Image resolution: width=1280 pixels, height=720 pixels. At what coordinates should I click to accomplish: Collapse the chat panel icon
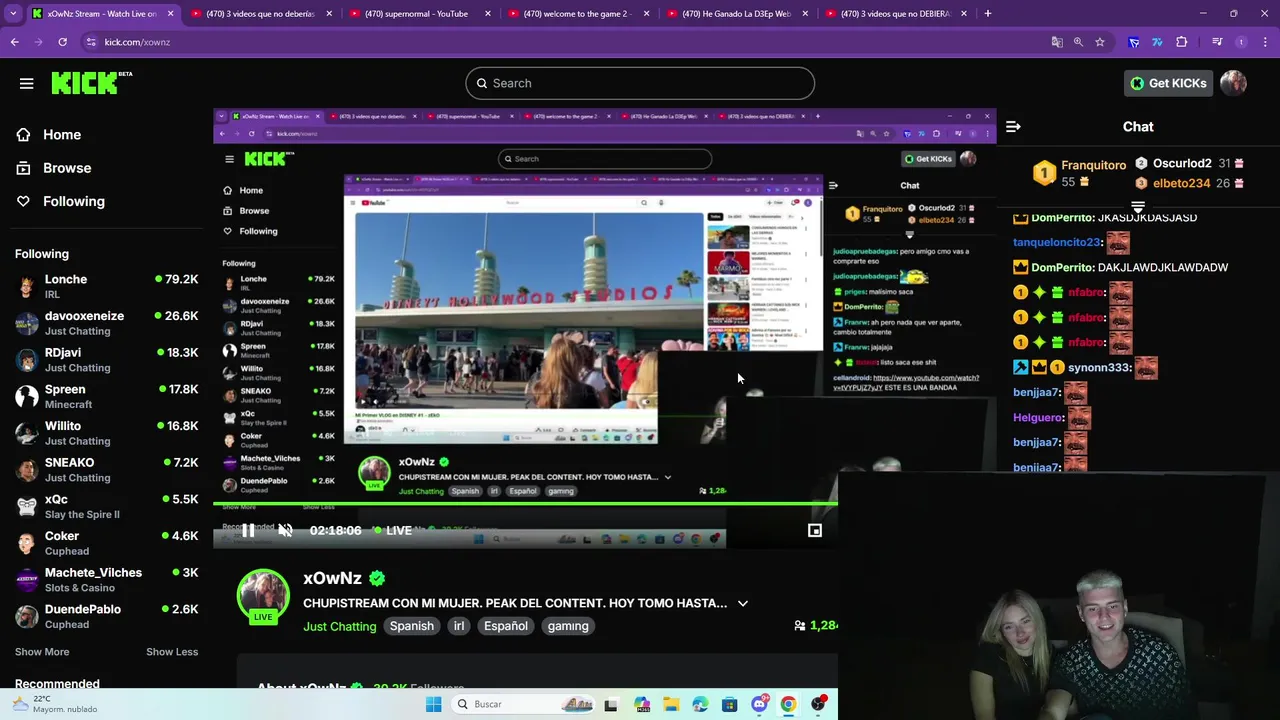click(x=1013, y=127)
